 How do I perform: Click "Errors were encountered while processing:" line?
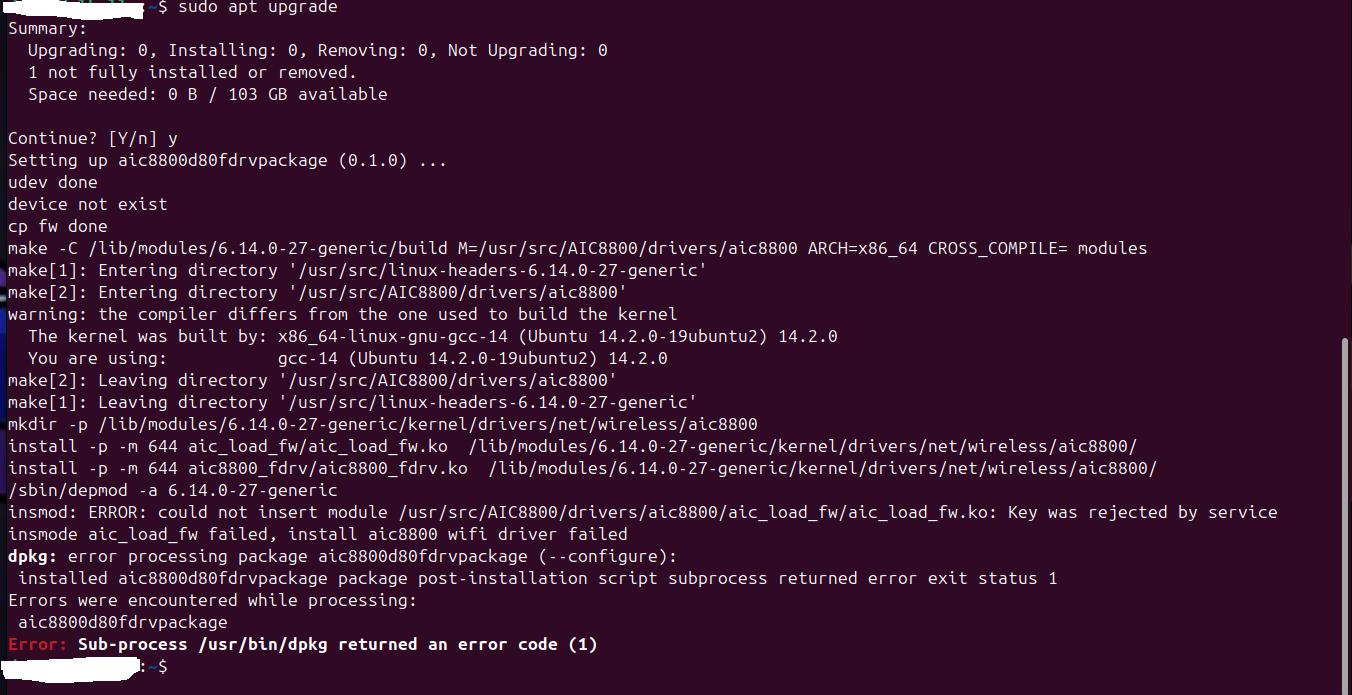tap(212, 600)
